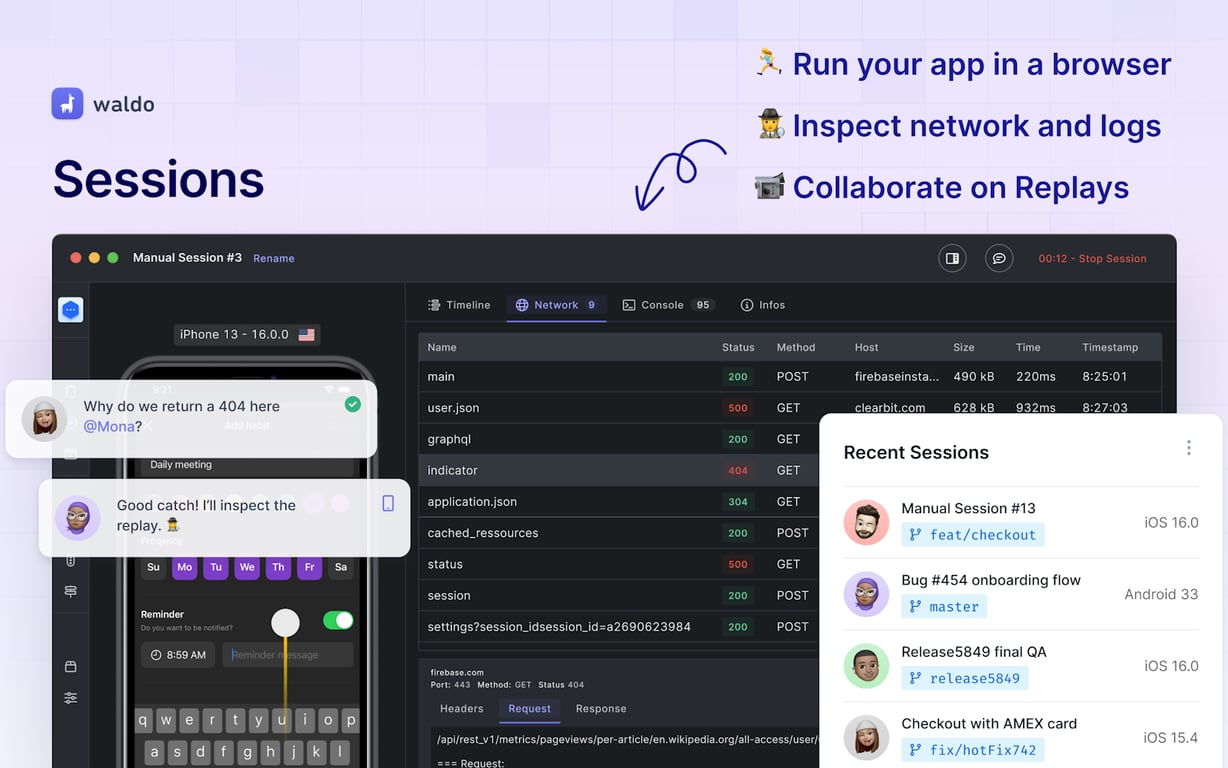Click avatar of Release5849 final QA
The width and height of the screenshot is (1228, 768).
tap(866, 666)
